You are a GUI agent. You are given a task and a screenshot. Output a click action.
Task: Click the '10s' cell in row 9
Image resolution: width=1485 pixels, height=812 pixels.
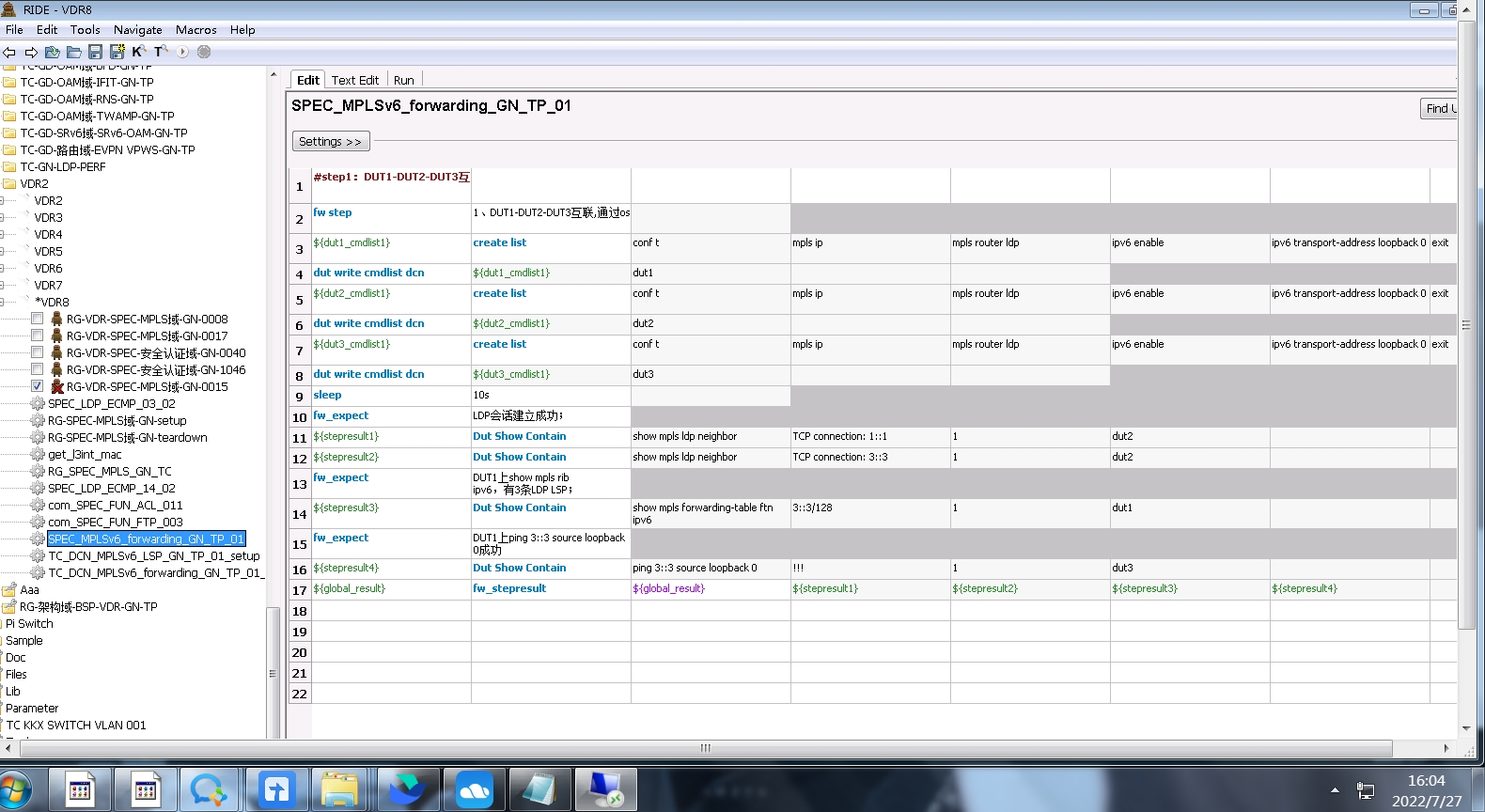[x=551, y=396]
